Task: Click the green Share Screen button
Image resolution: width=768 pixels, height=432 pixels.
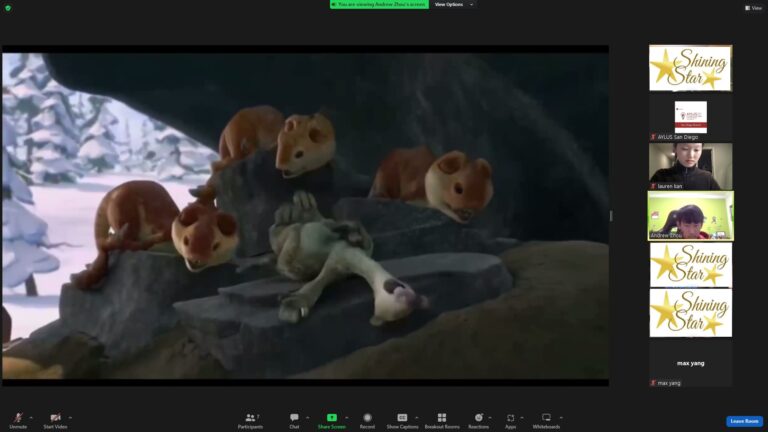Action: 332,420
